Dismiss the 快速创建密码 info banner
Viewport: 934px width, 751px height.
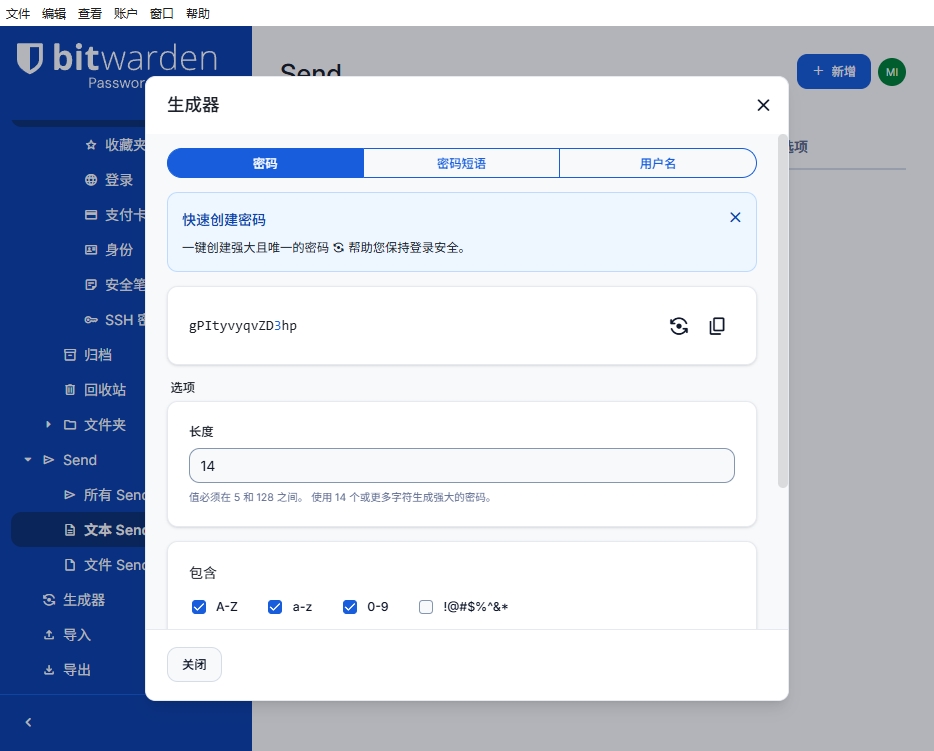point(735,217)
